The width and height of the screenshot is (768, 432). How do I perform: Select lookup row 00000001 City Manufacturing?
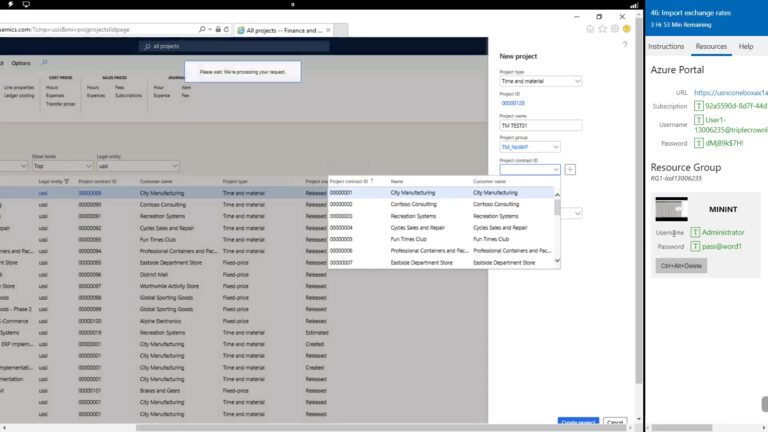pos(441,193)
